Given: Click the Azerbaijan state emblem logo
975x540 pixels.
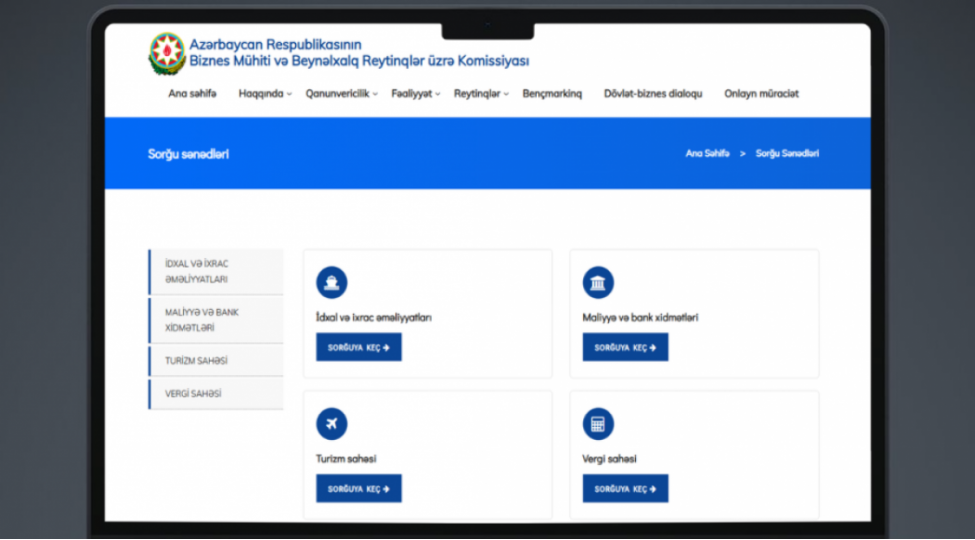Looking at the screenshot, I should [166, 54].
